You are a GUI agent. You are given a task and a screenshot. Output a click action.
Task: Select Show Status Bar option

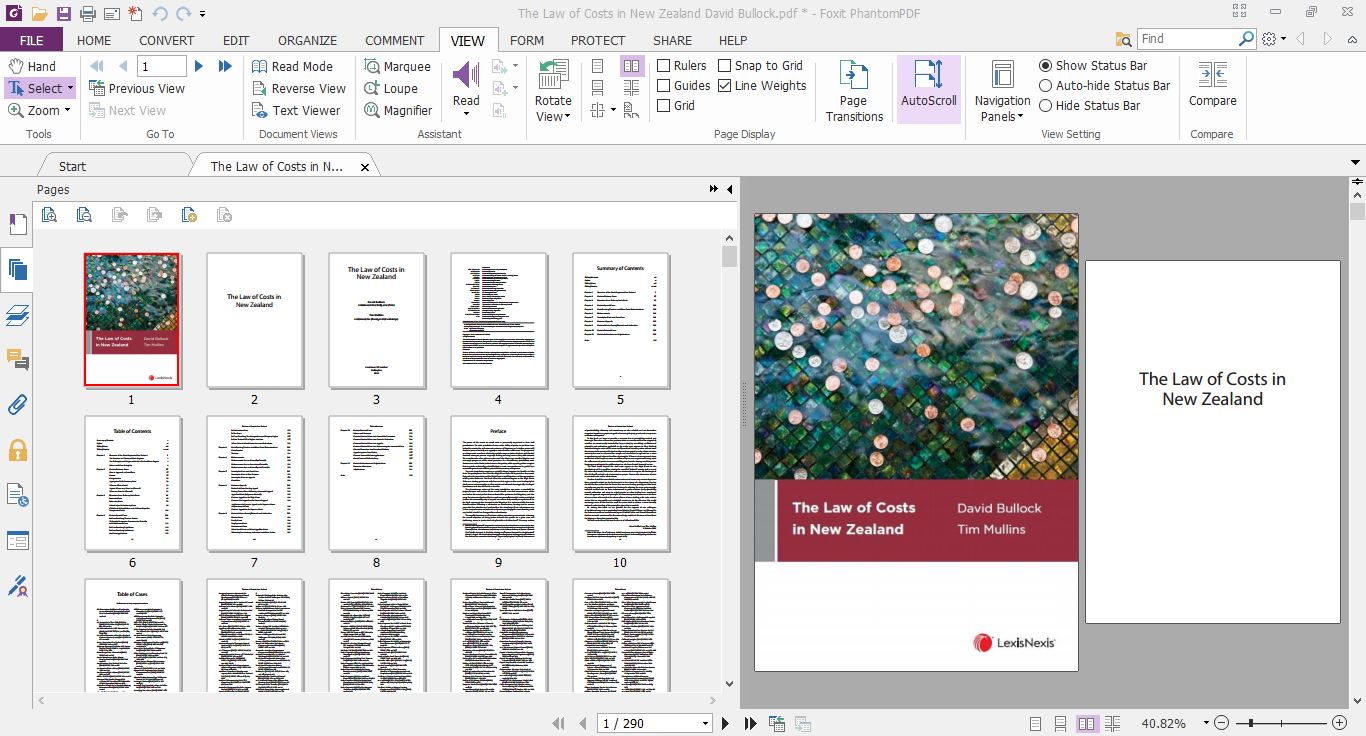1093,65
